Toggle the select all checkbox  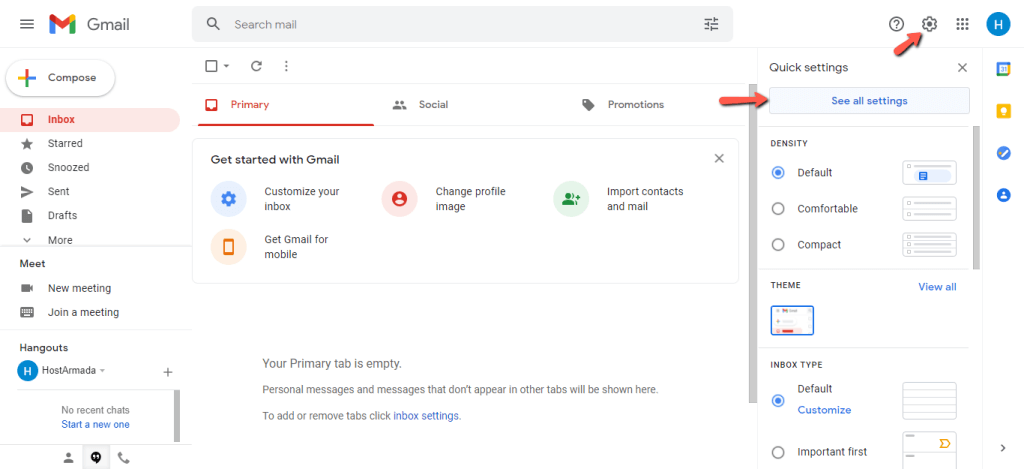pyautogui.click(x=211, y=66)
